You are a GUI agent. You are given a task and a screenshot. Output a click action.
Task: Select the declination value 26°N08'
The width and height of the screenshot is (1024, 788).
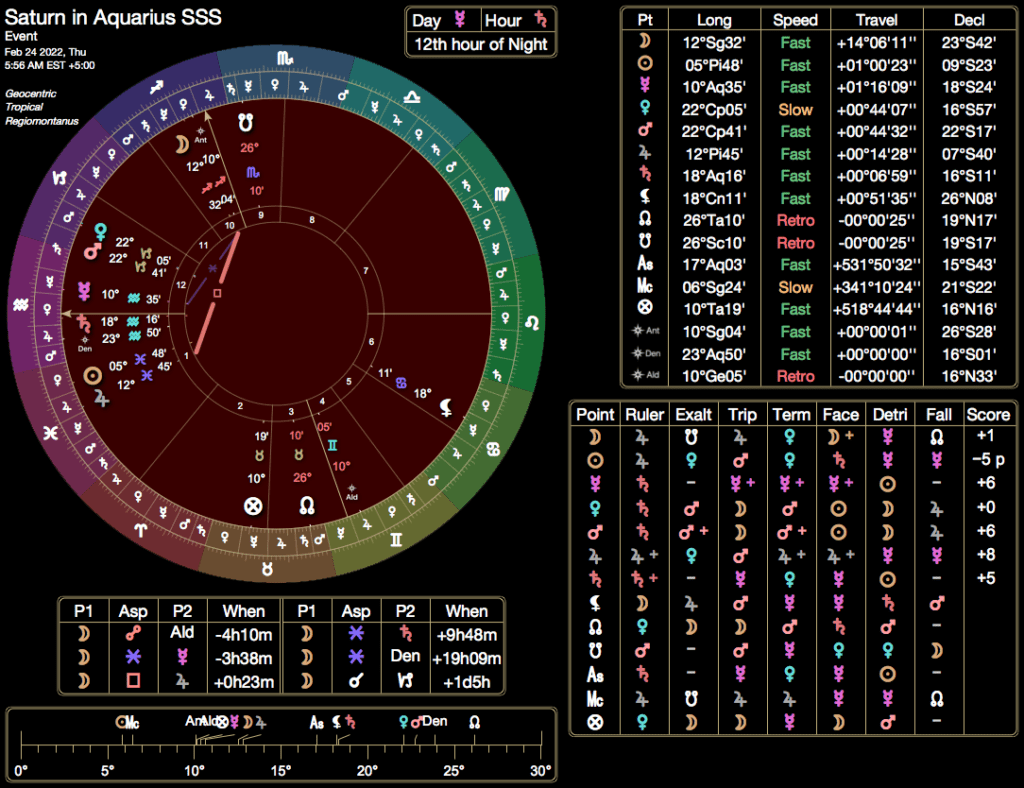969,198
